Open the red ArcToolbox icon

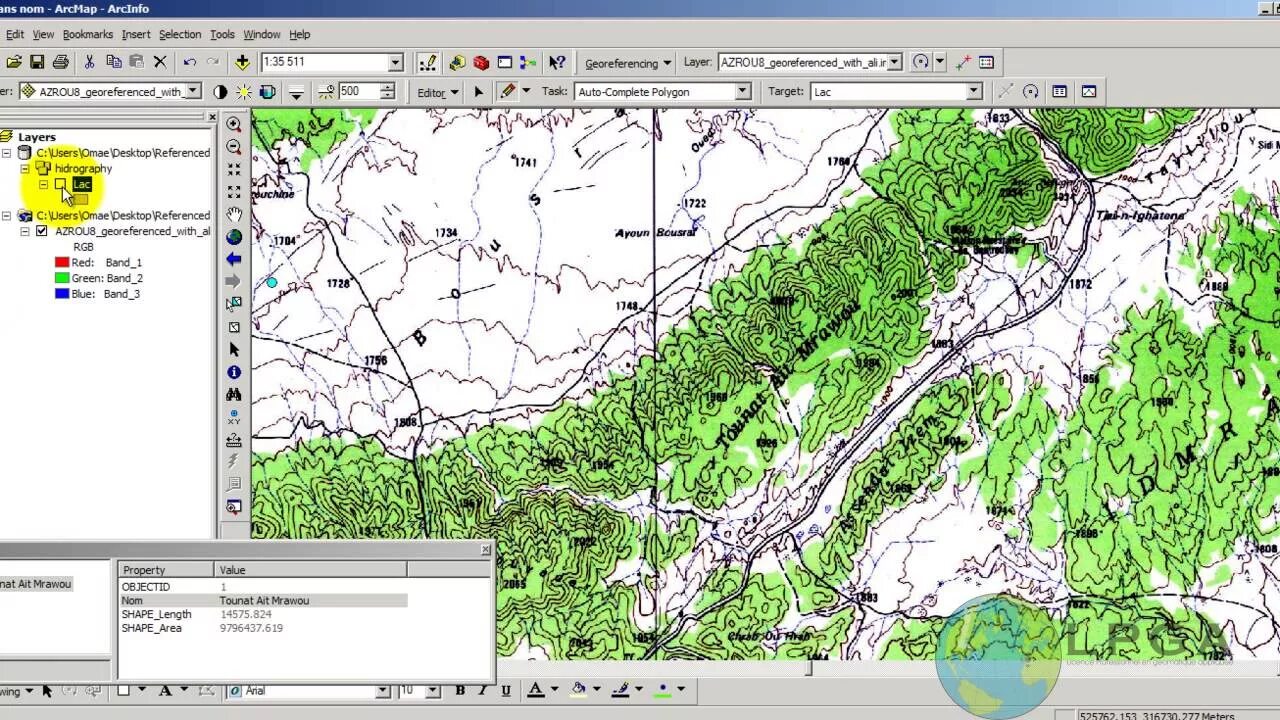481,62
